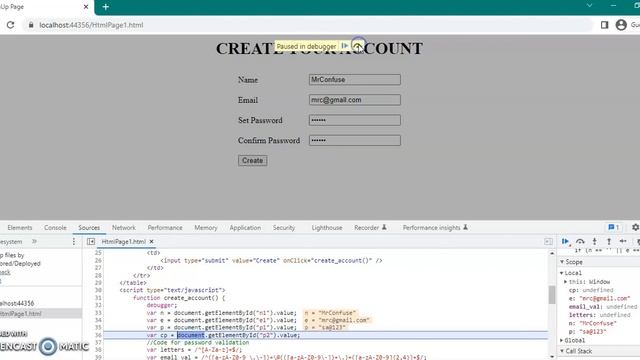The image size is (640, 360).
Task: Set breakpoint on line number 38
Action: tap(98, 350)
